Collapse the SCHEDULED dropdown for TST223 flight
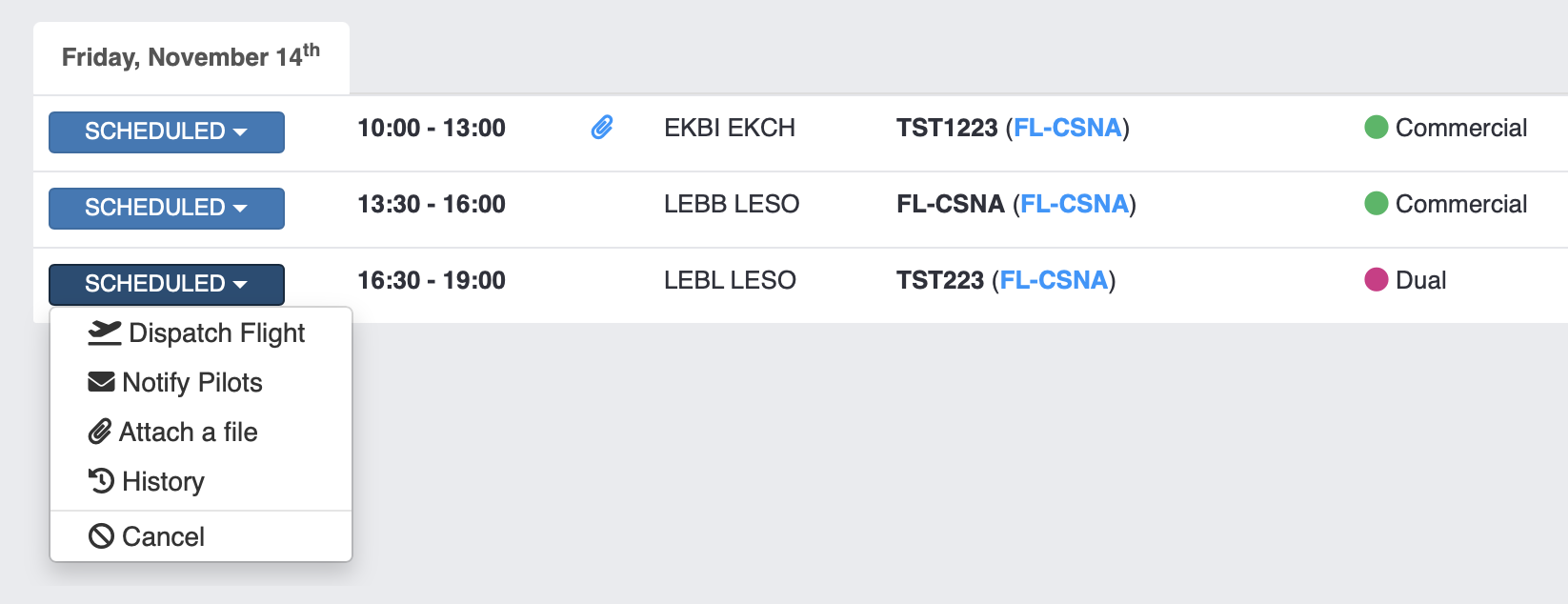The height and width of the screenshot is (604, 1568). click(166, 284)
